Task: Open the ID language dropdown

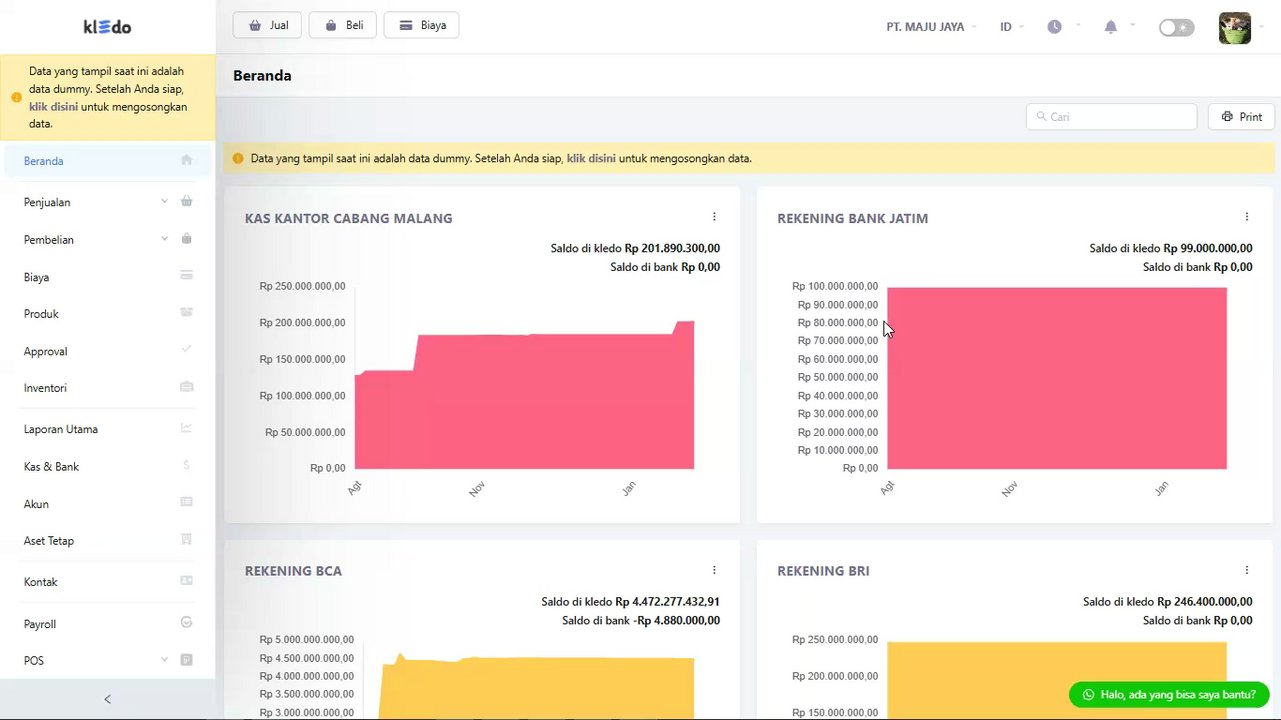Action: tap(1011, 27)
